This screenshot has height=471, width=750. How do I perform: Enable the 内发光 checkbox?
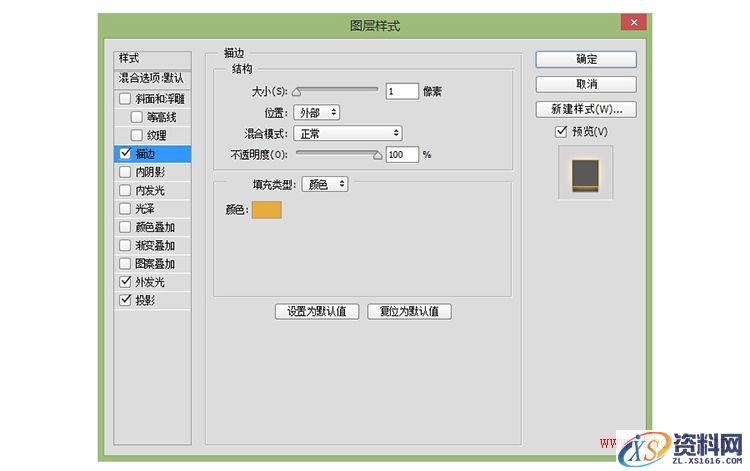pos(125,190)
